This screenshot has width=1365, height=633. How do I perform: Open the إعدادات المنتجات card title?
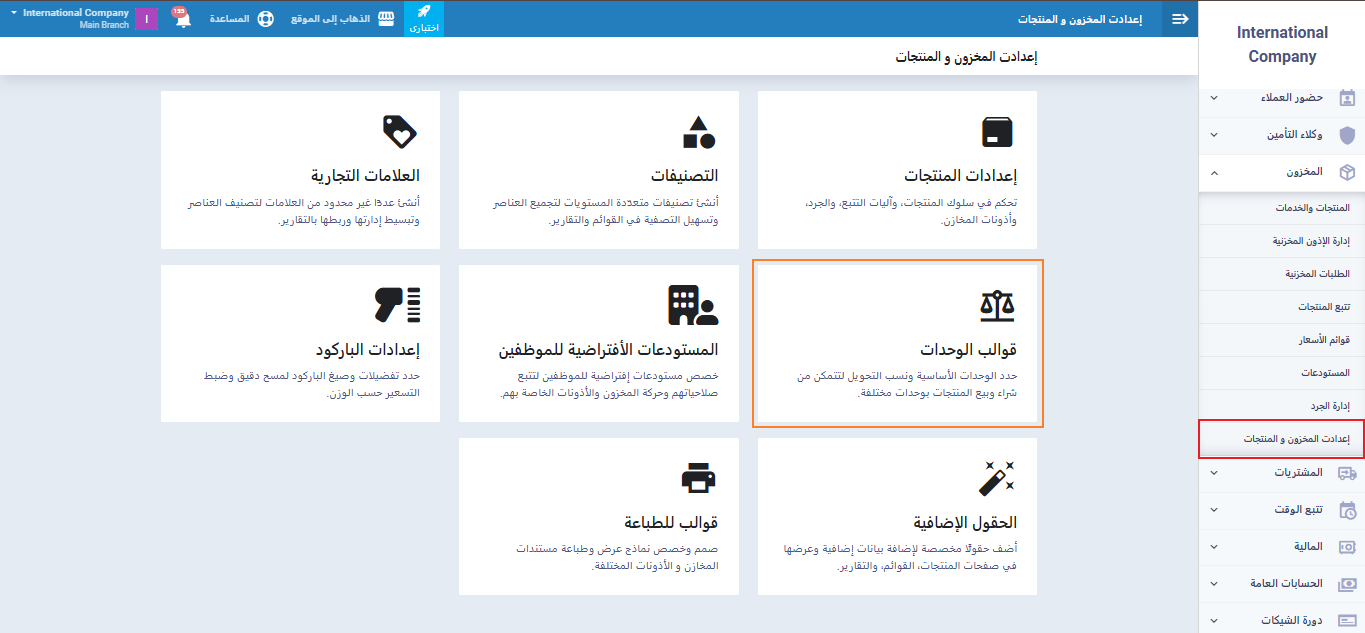click(x=960, y=176)
